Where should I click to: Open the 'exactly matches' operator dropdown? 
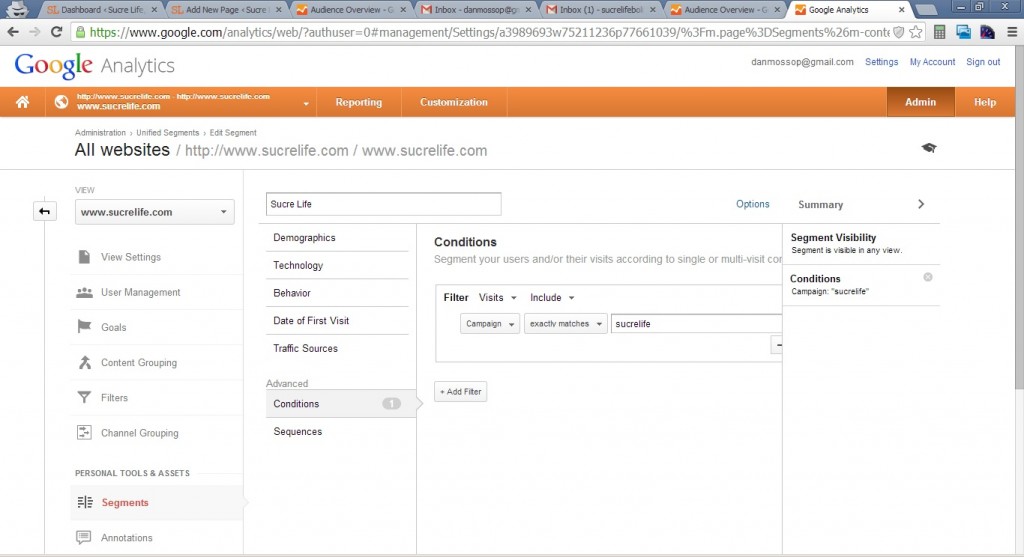point(566,324)
